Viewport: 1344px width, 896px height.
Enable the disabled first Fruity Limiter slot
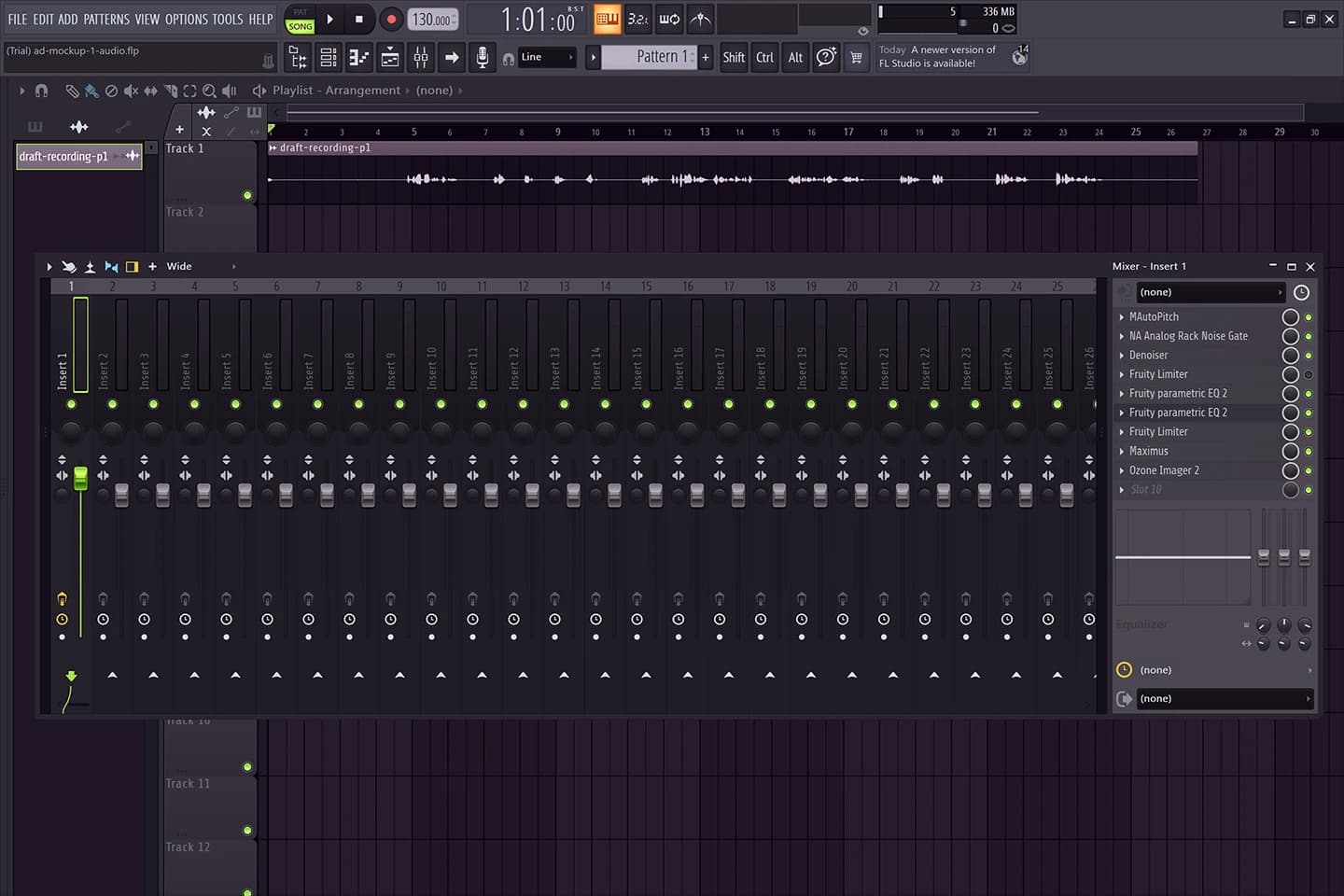[x=1309, y=374]
